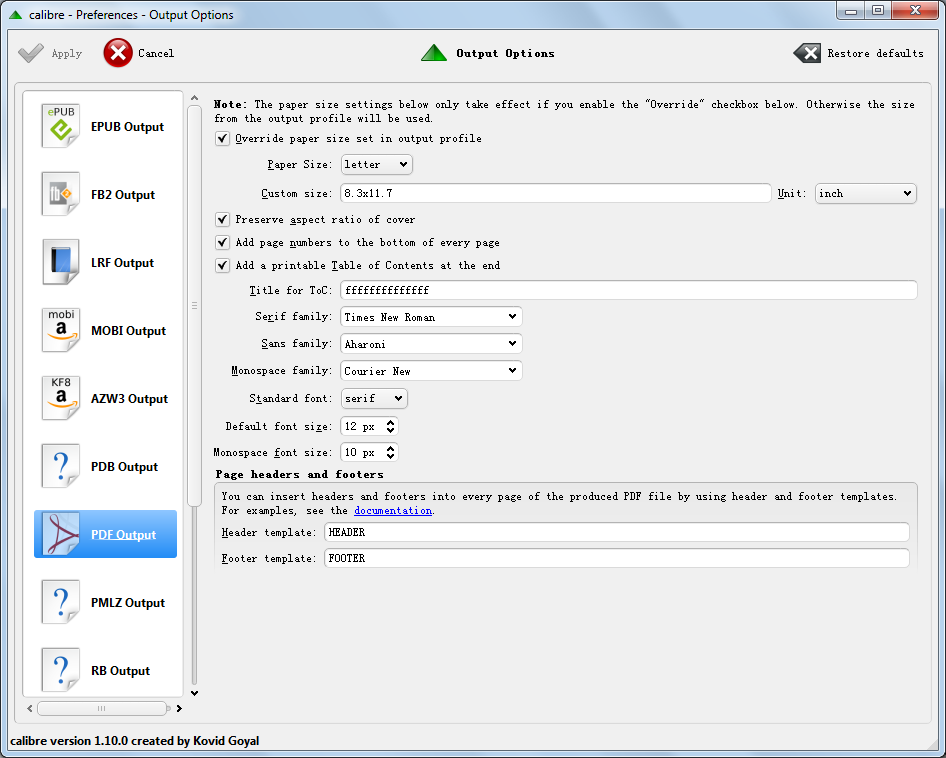Expand the Serif family combo box

[431, 317]
